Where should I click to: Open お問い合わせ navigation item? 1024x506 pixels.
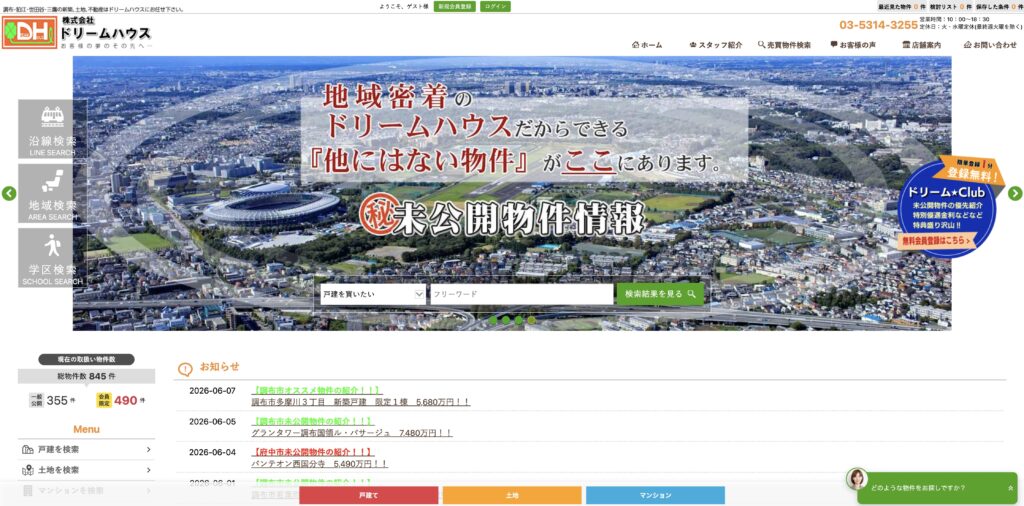[x=990, y=45]
